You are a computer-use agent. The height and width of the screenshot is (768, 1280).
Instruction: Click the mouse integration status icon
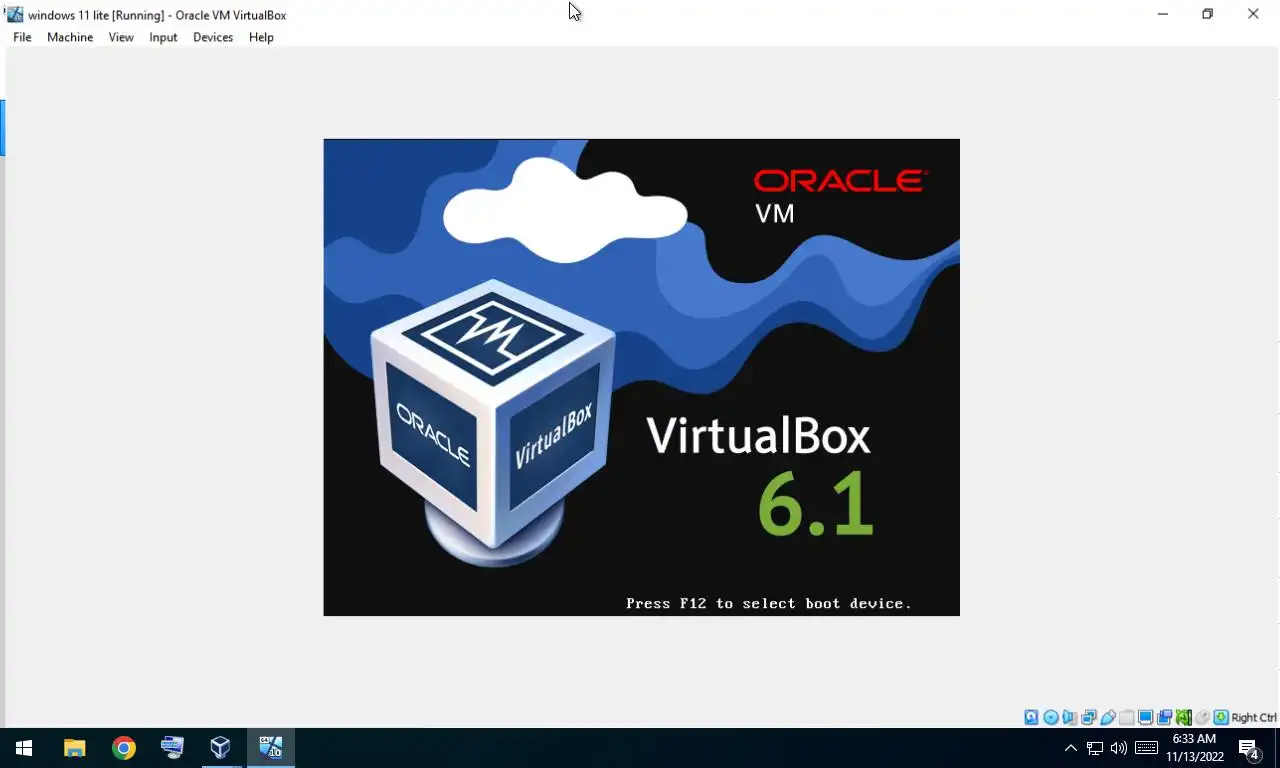(1203, 717)
